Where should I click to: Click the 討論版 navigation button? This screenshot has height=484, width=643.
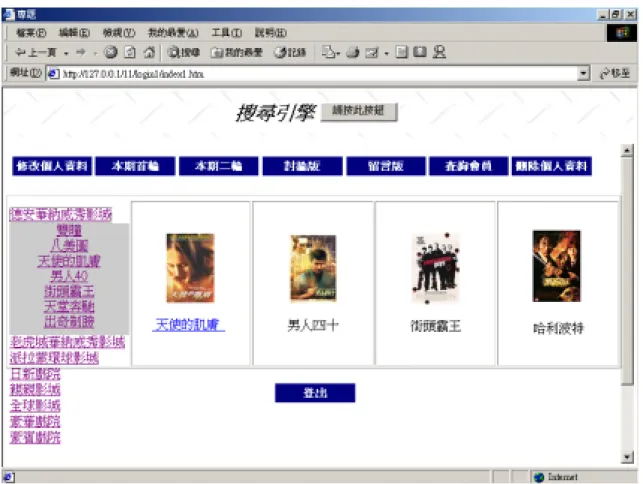pyautogui.click(x=303, y=166)
